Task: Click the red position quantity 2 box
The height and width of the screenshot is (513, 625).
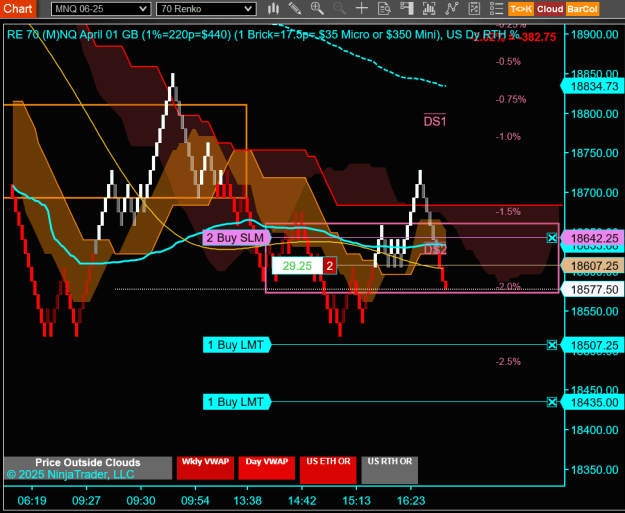Action: (x=329, y=266)
